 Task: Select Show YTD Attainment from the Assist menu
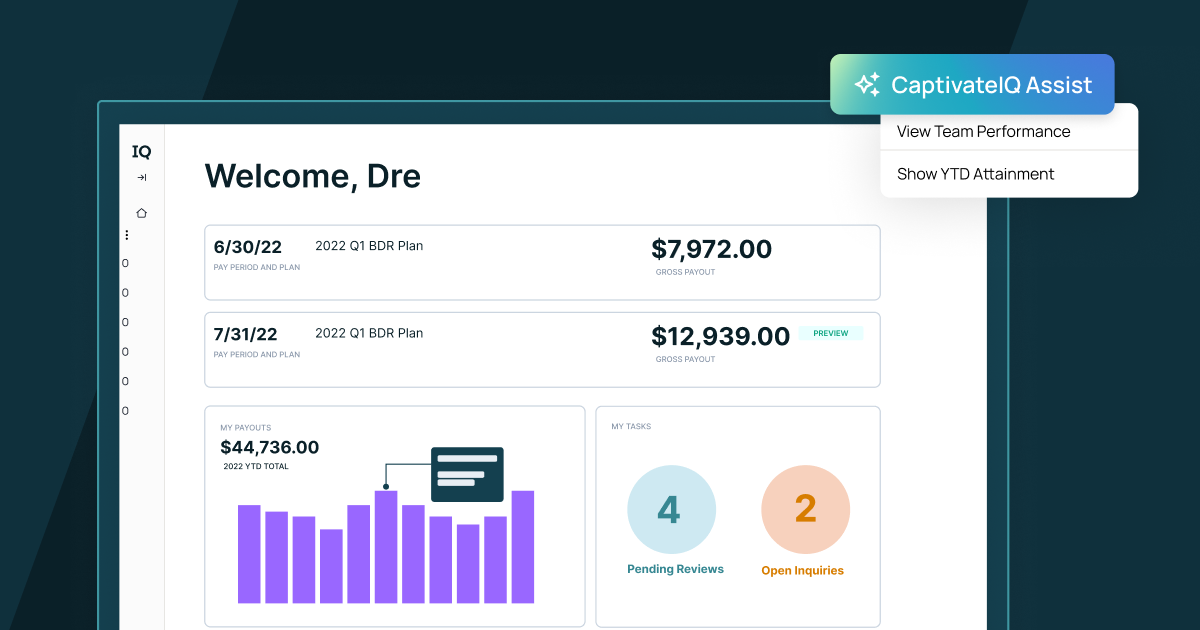[976, 174]
